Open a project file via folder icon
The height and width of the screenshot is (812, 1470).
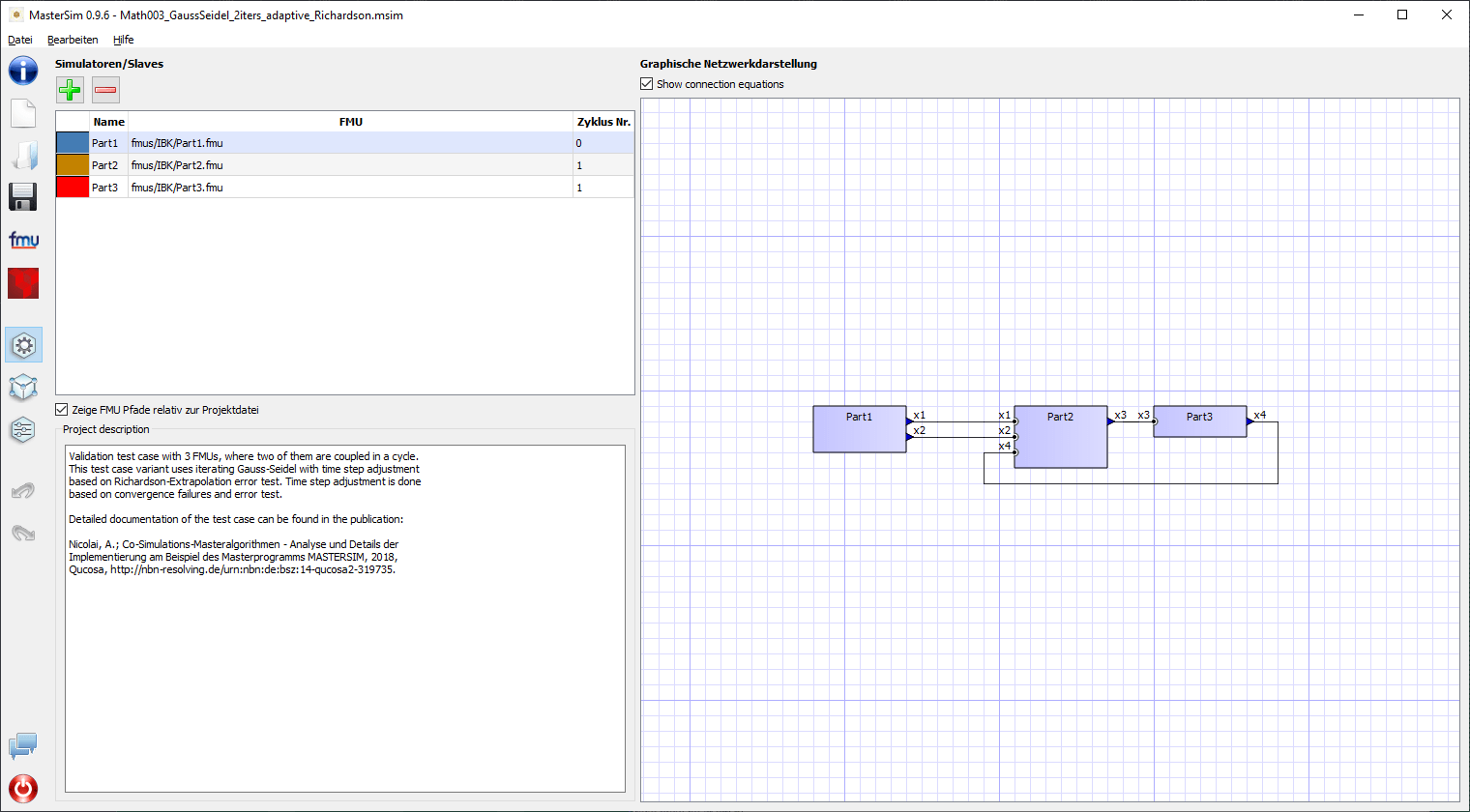(x=23, y=156)
